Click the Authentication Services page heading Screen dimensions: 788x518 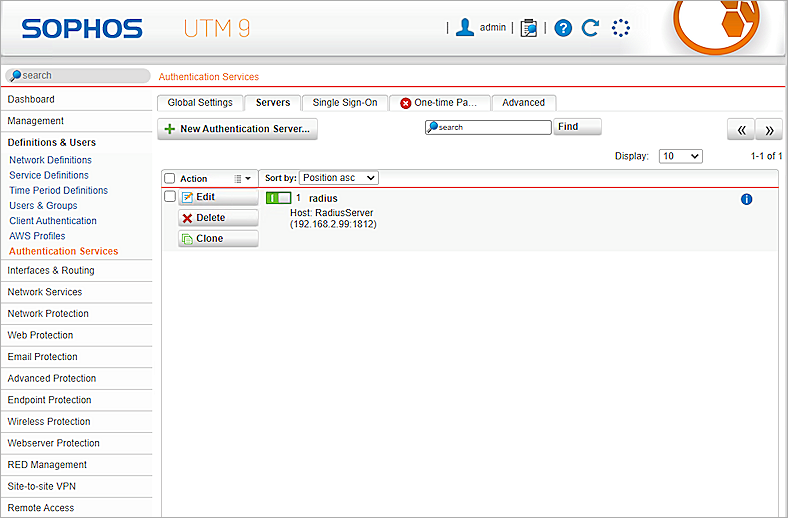point(209,77)
